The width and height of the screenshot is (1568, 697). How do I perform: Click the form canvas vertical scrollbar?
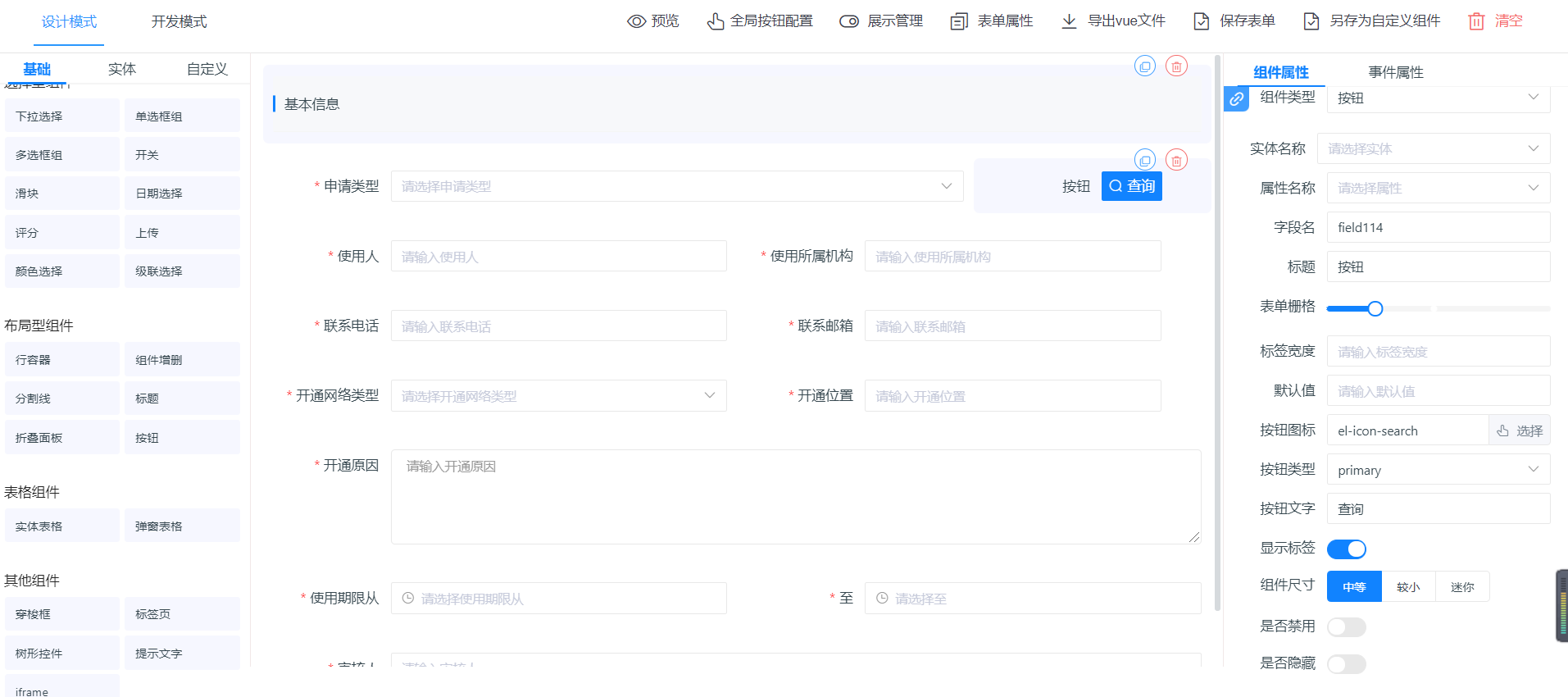coord(1217,332)
